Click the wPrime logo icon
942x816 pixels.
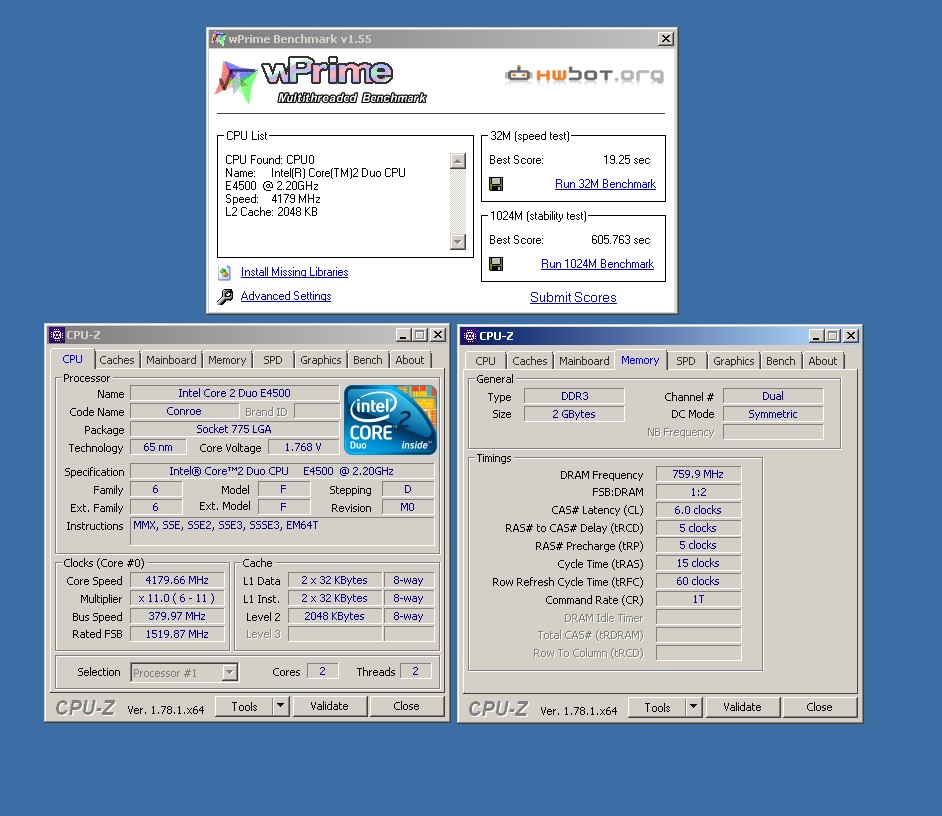(x=236, y=81)
